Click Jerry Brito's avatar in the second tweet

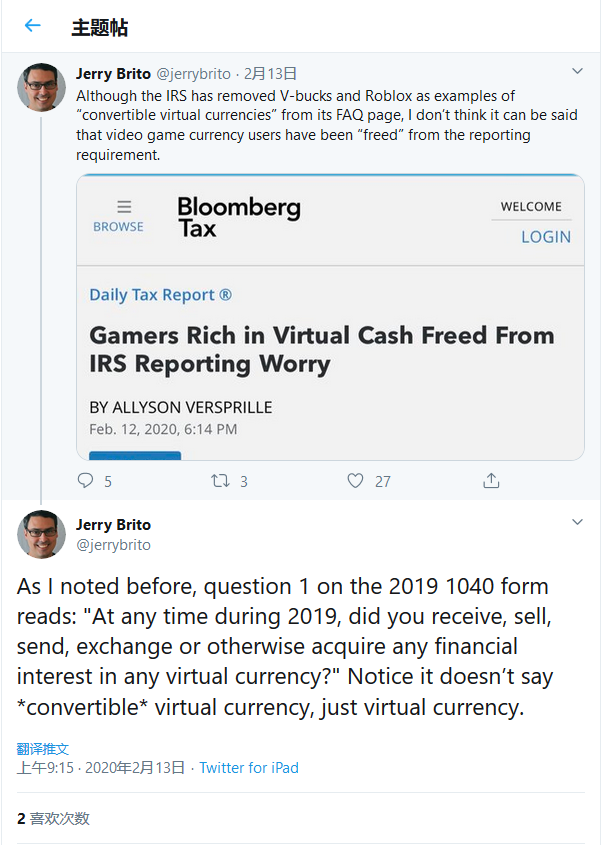coord(41,534)
